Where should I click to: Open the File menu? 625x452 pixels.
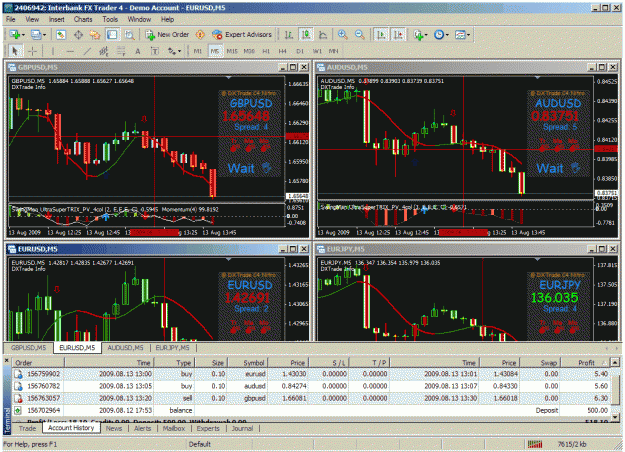[11, 19]
